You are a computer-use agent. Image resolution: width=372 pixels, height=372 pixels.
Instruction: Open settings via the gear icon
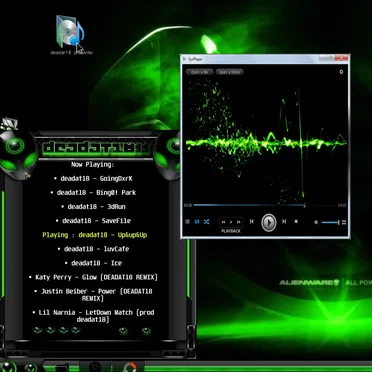pos(341,72)
